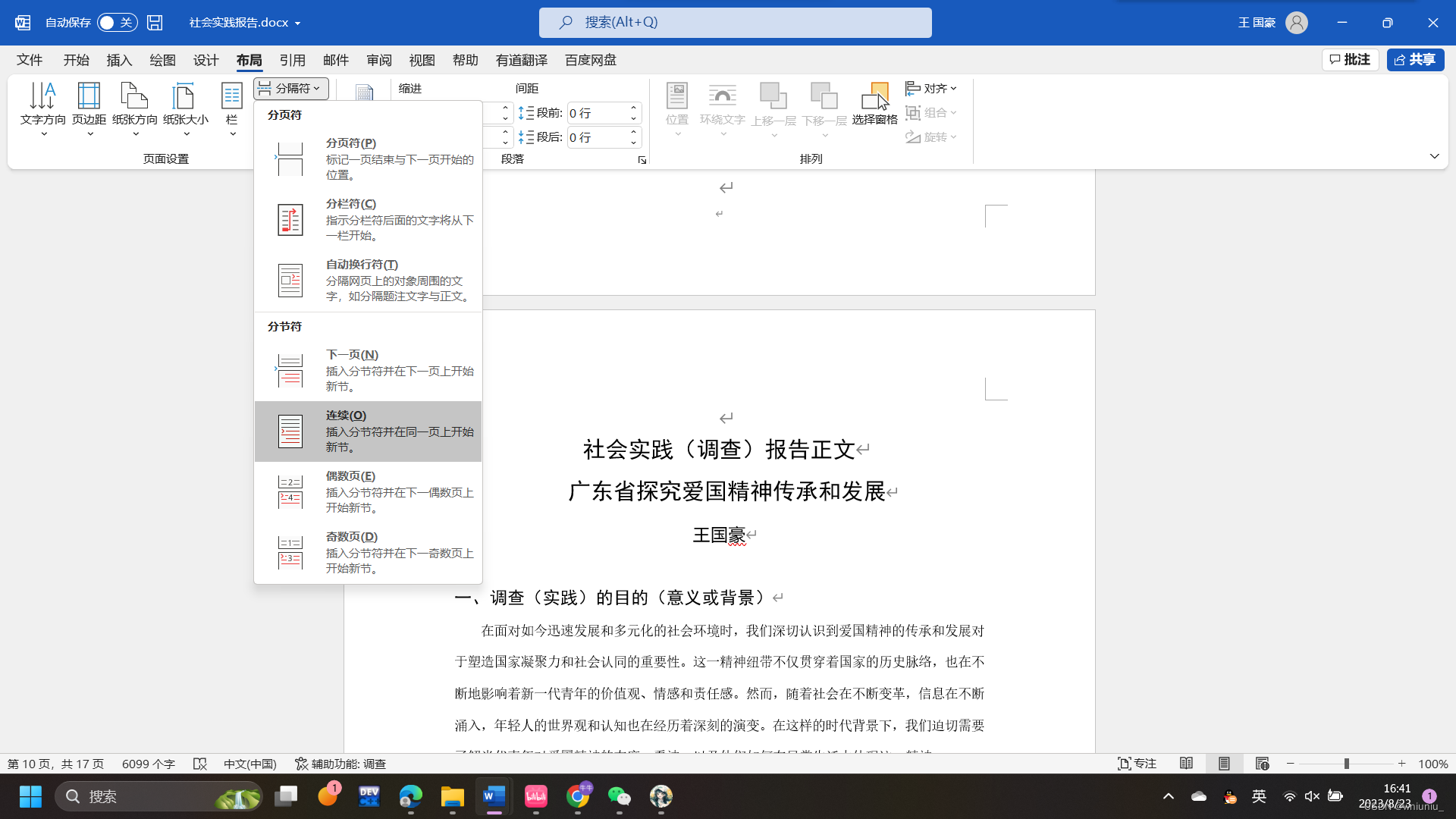The width and height of the screenshot is (1456, 819).
Task: Open the bilibili app from taskbar
Action: [536, 796]
